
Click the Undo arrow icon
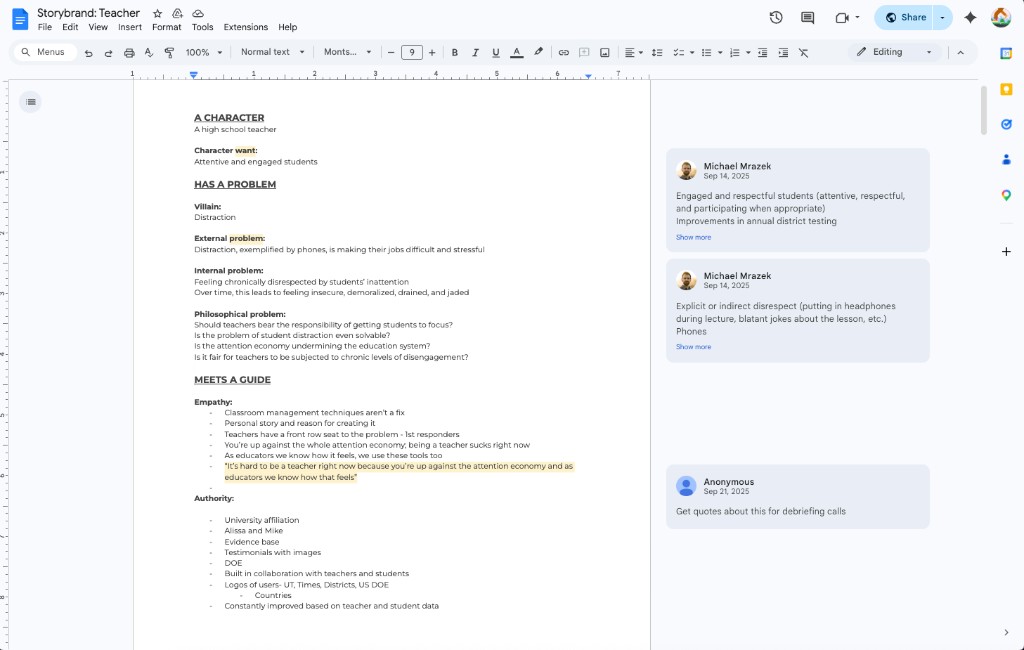[89, 52]
